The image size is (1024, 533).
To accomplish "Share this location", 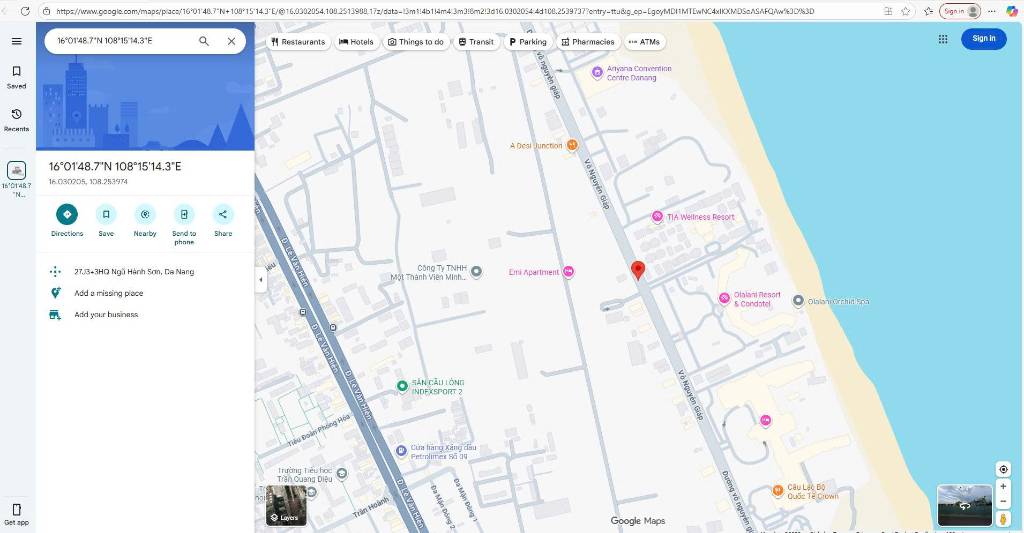I will point(223,214).
